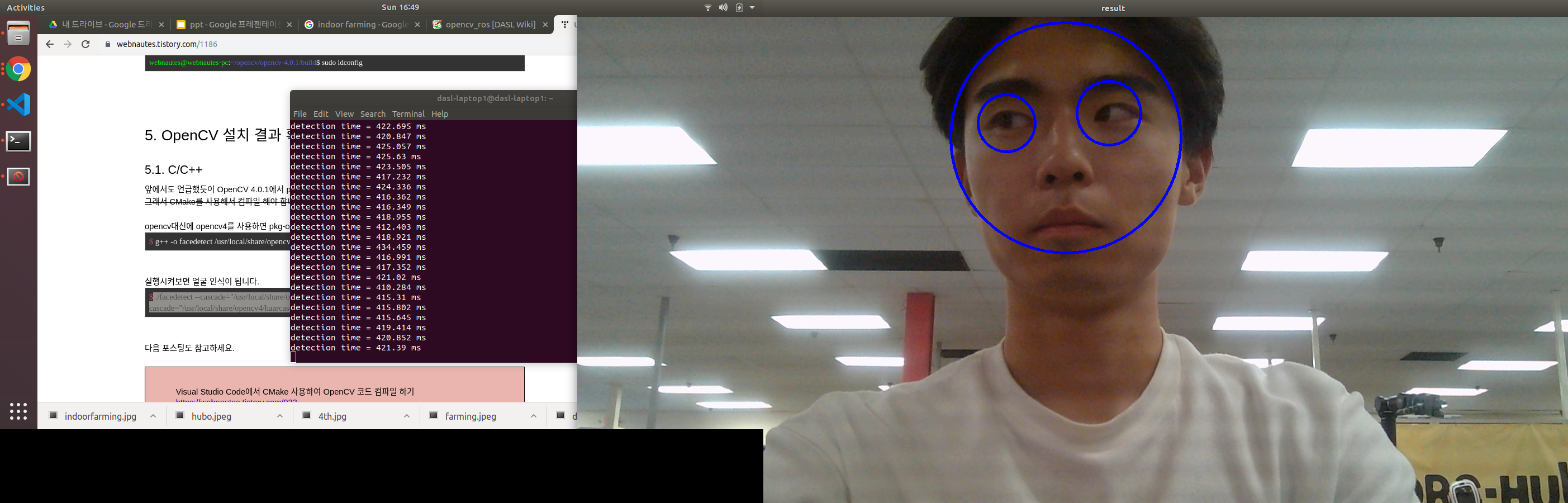
Task: Click the 'Visual Studio Code에서 CMake' link text
Action: coord(294,392)
